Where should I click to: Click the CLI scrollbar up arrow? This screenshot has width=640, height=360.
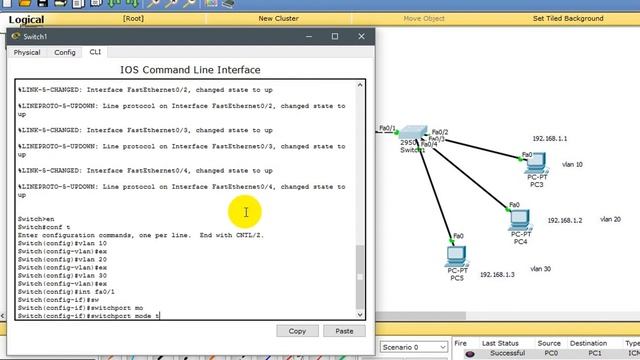point(360,85)
